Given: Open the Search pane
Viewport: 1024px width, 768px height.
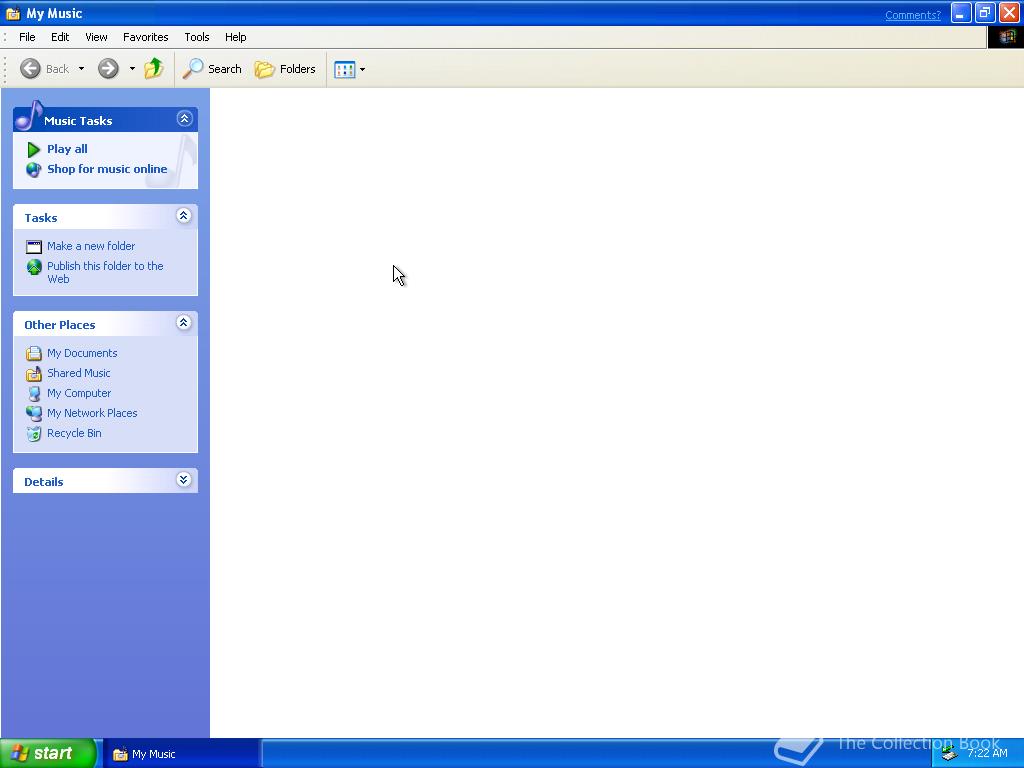Looking at the screenshot, I should coord(212,69).
